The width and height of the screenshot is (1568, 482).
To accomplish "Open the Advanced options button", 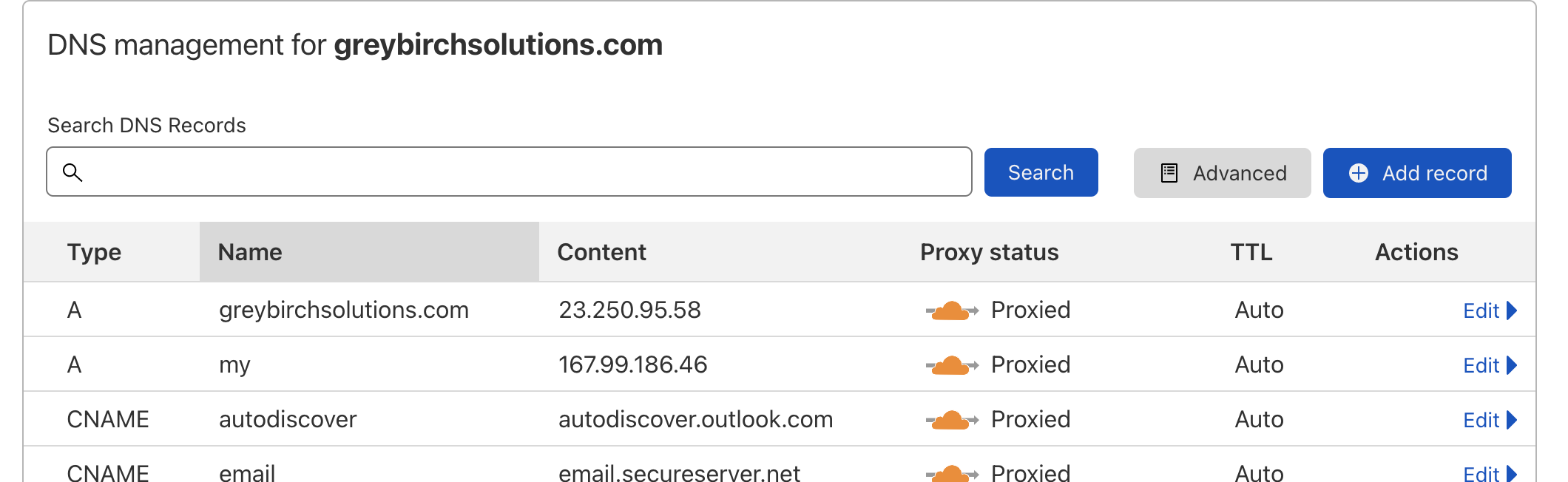I will [1222, 173].
